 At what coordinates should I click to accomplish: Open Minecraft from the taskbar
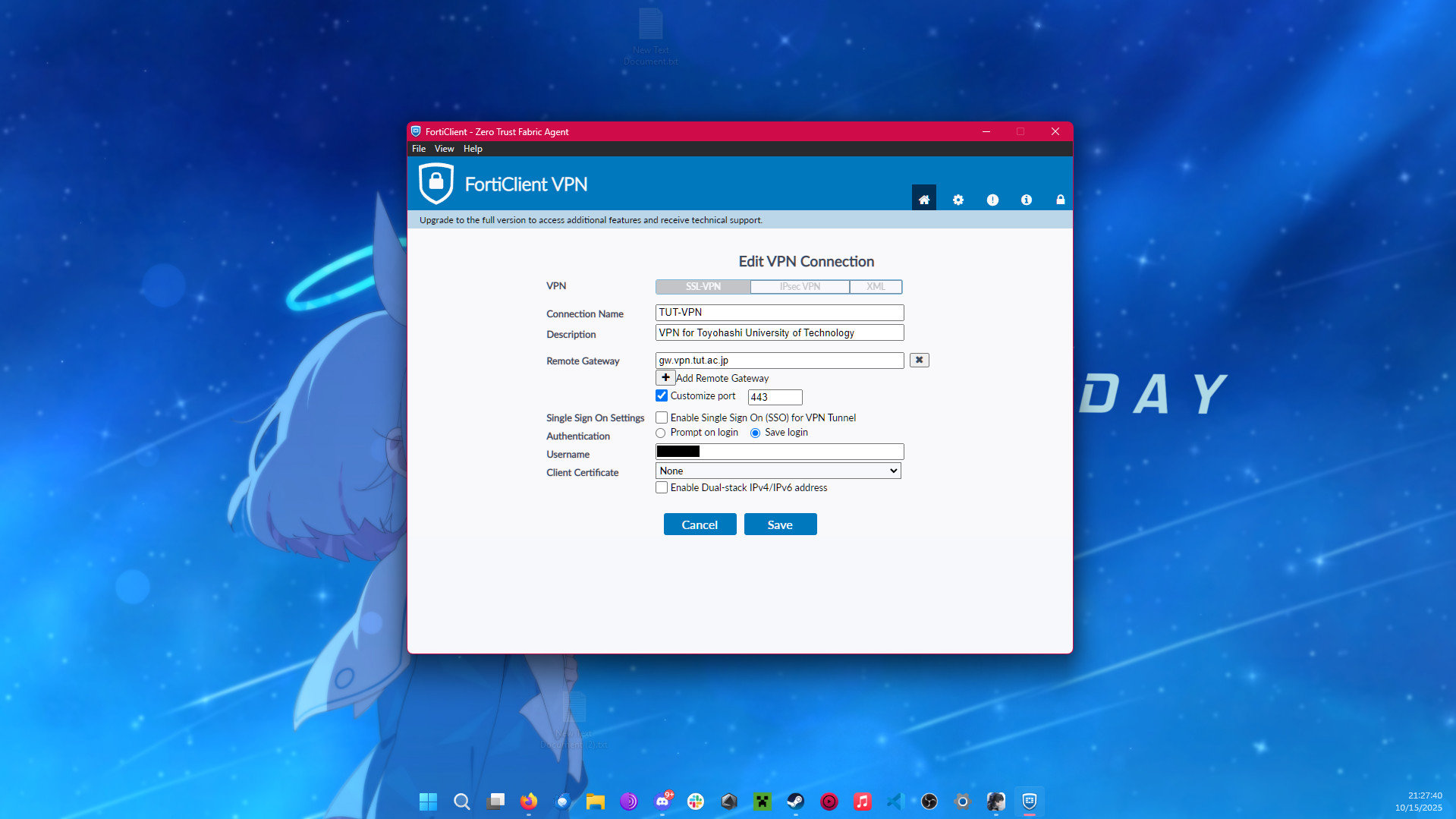click(x=763, y=802)
